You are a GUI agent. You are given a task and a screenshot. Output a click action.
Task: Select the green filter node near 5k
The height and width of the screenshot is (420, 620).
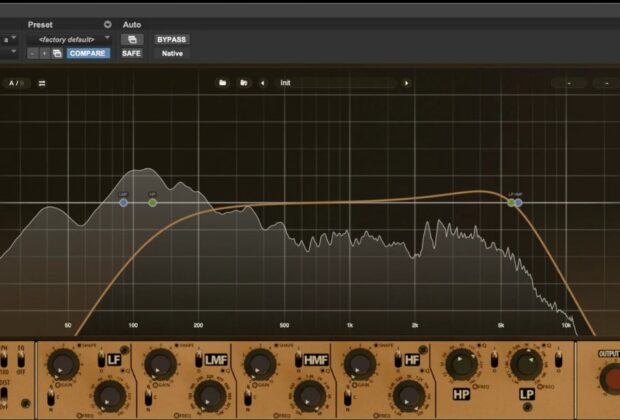pos(511,203)
